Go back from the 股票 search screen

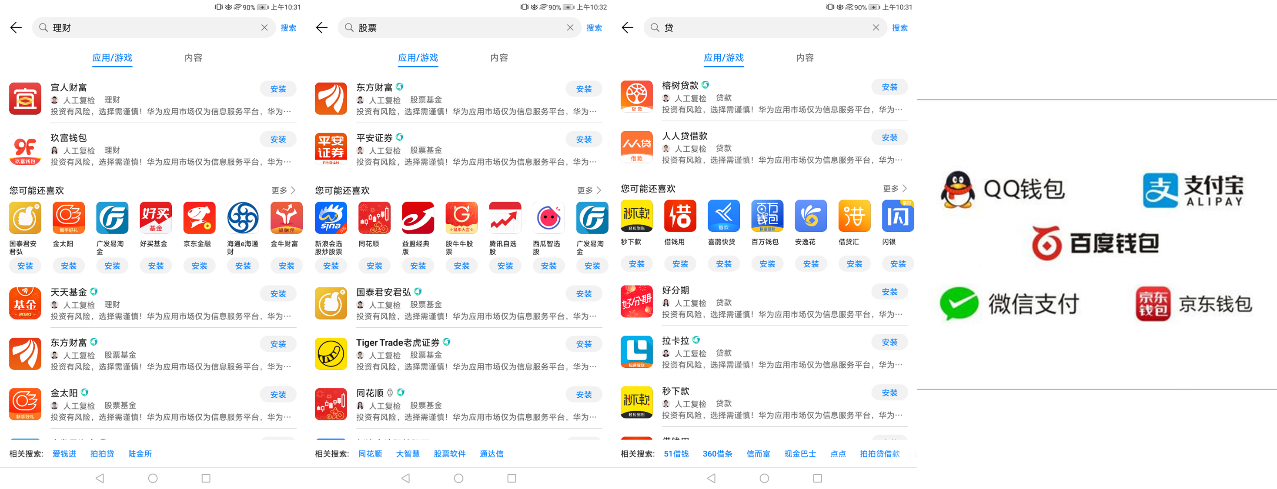pyautogui.click(x=322, y=28)
